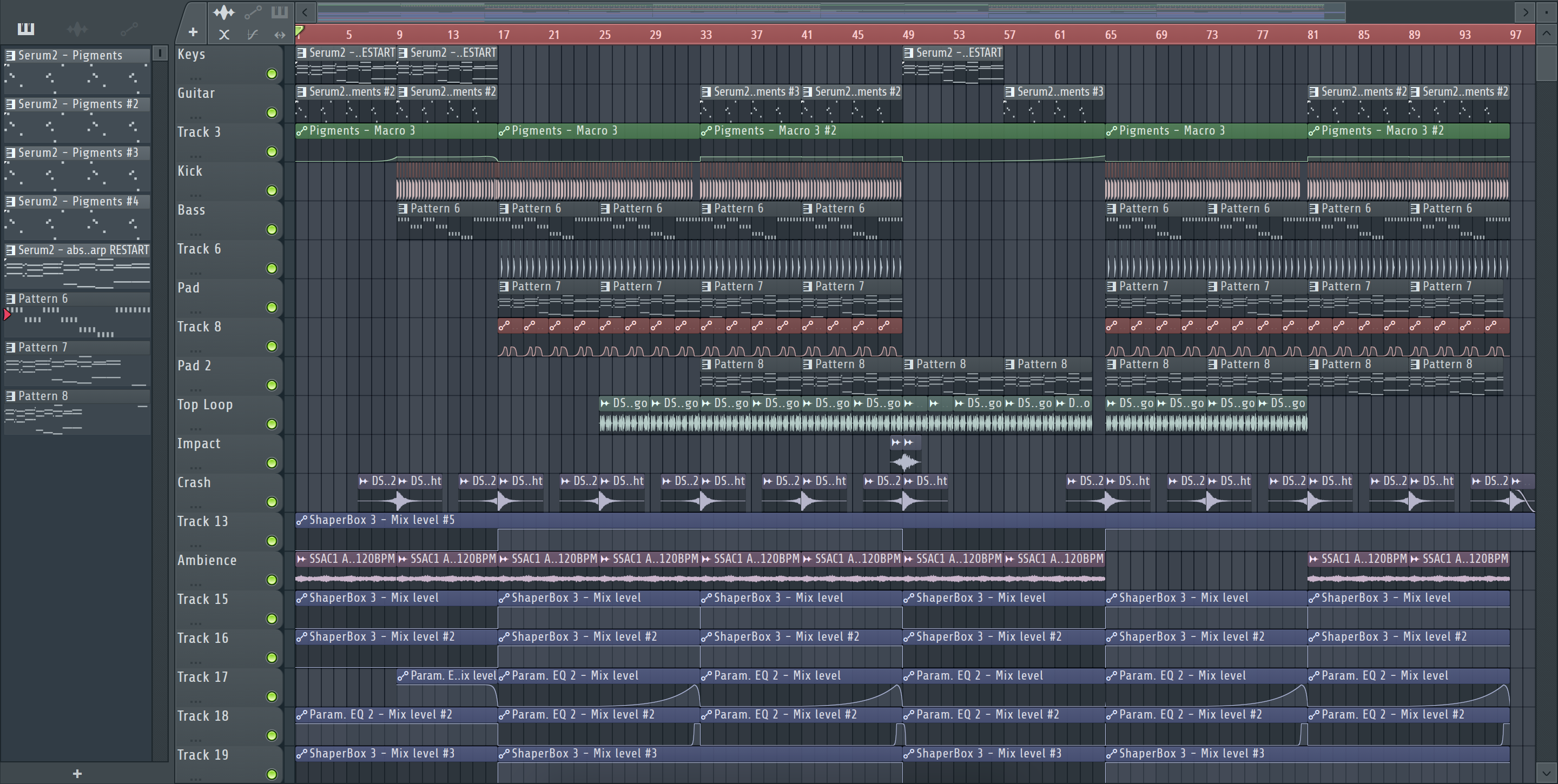
Task: Click the down arrow of the vertical scrollbar
Action: 1547,772
